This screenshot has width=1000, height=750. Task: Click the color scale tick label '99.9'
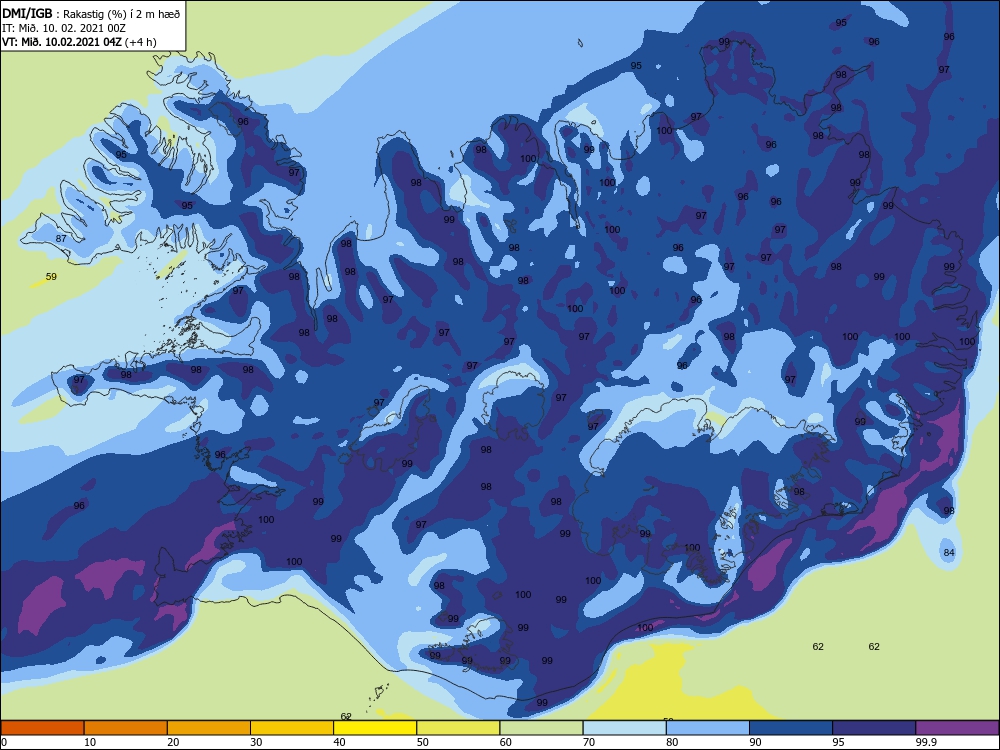[x=926, y=742]
